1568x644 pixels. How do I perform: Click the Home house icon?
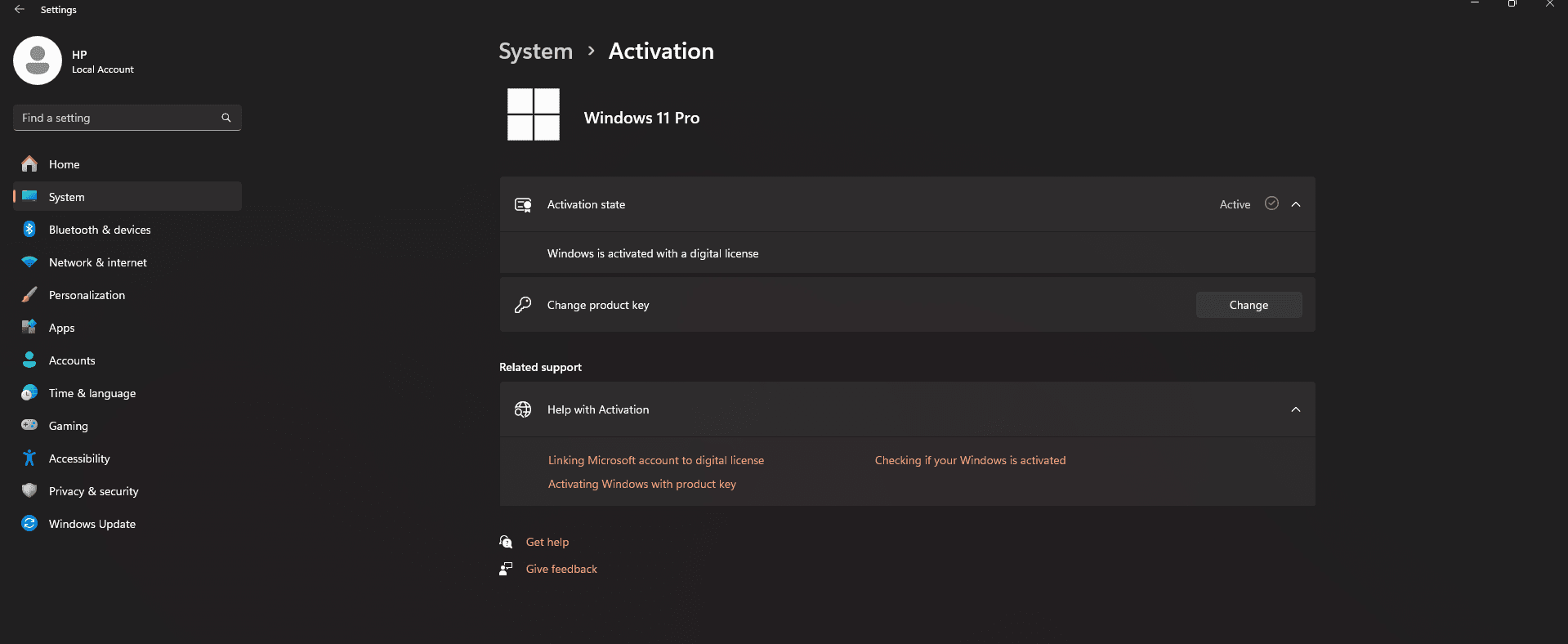(x=29, y=164)
